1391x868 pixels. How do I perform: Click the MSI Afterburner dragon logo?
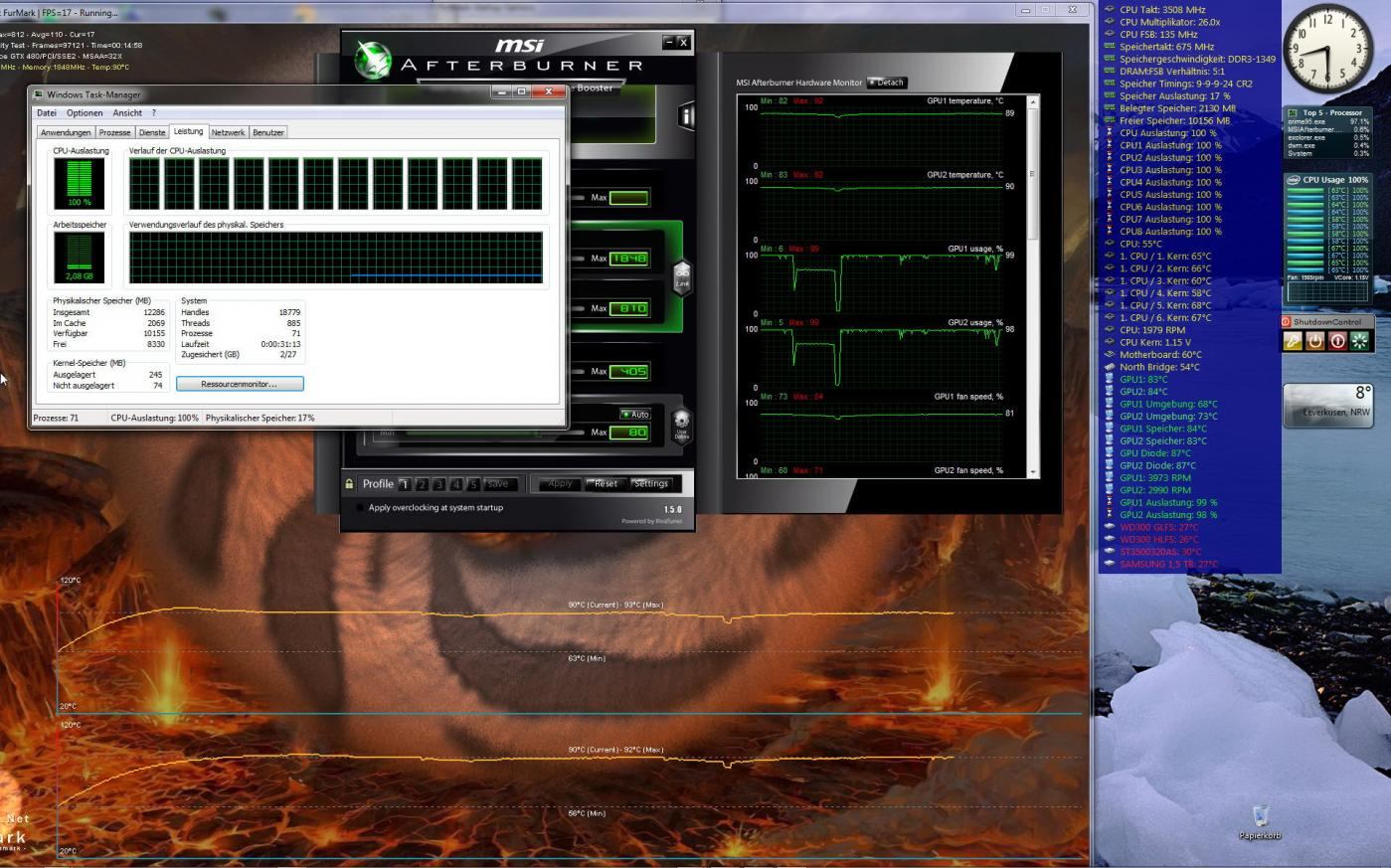(373, 60)
